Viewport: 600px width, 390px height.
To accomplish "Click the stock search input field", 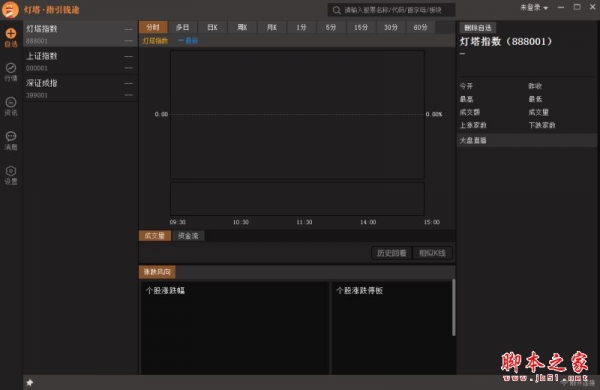I will pos(391,10).
